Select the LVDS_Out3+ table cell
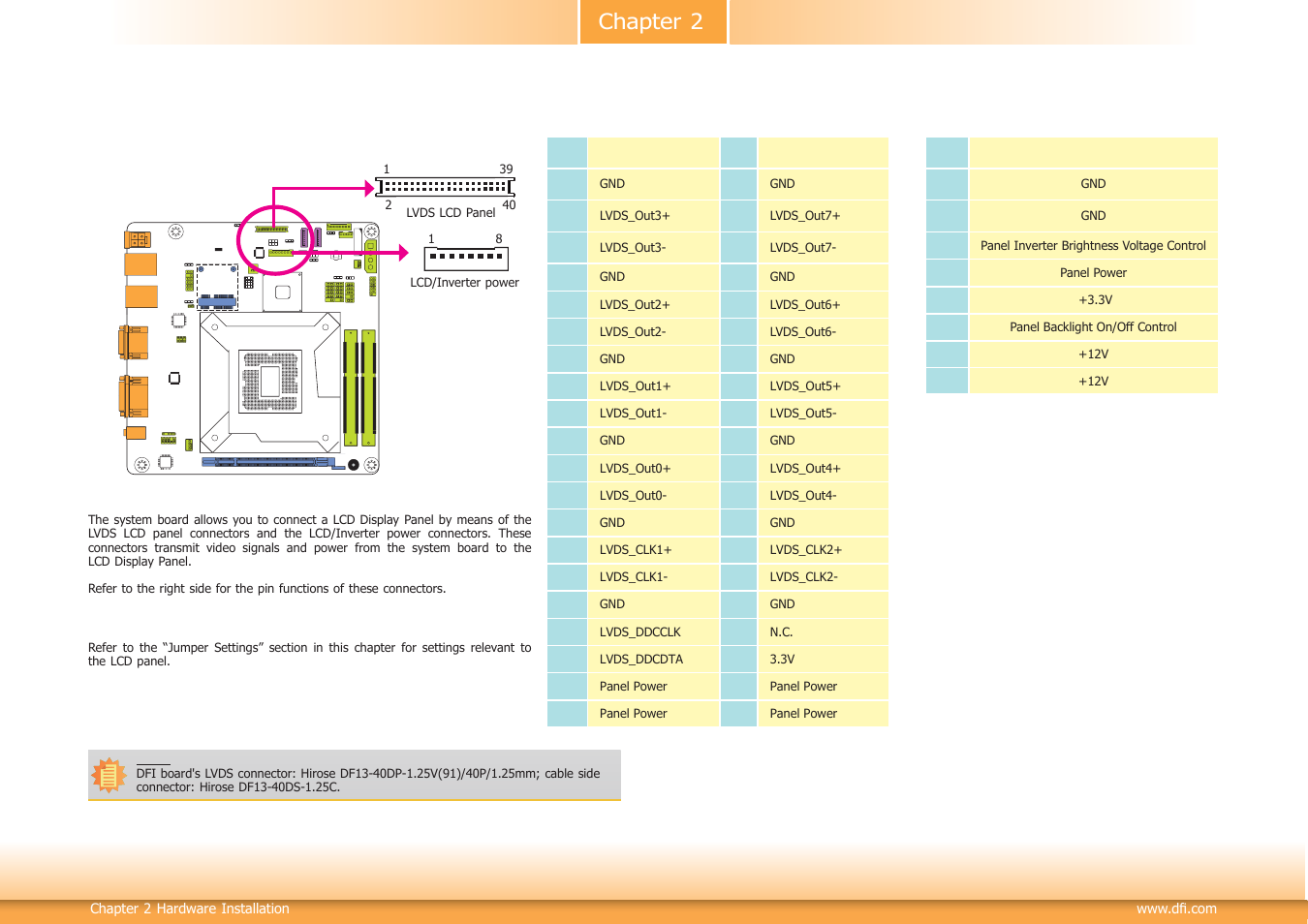The width and height of the screenshot is (1308, 924). tap(653, 216)
